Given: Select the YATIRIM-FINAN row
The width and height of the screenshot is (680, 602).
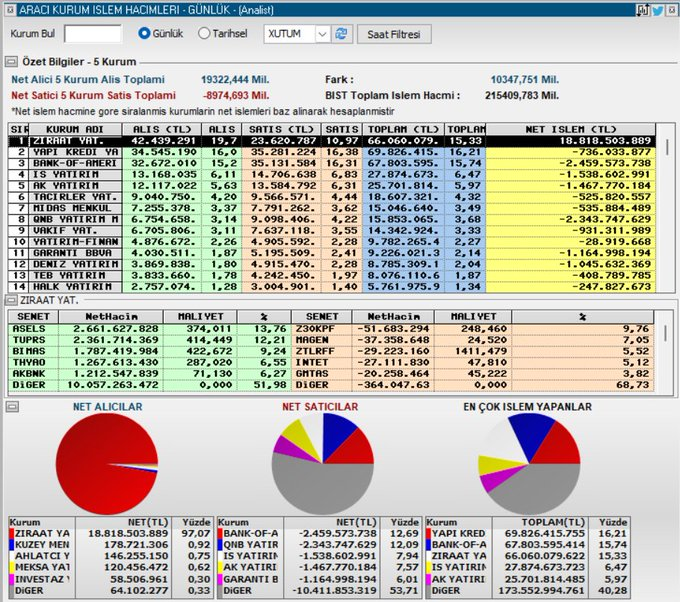Looking at the screenshot, I should pos(332,242).
